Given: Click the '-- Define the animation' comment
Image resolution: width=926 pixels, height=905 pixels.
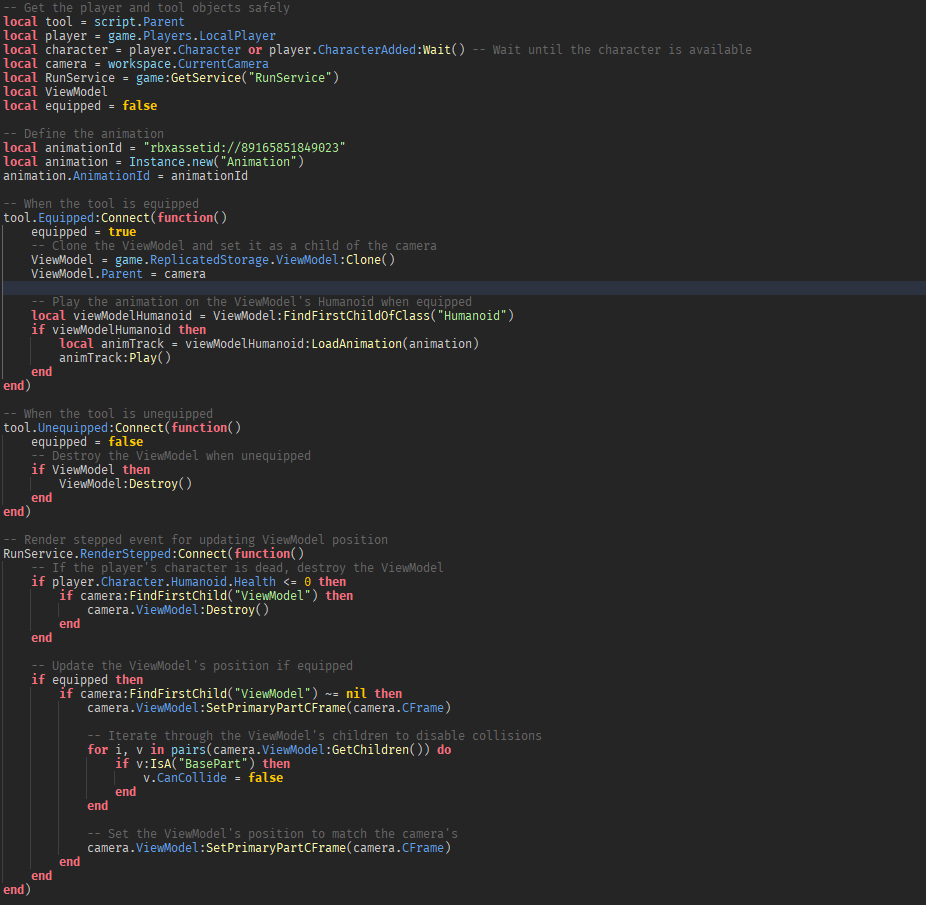Looking at the screenshot, I should [84, 134].
